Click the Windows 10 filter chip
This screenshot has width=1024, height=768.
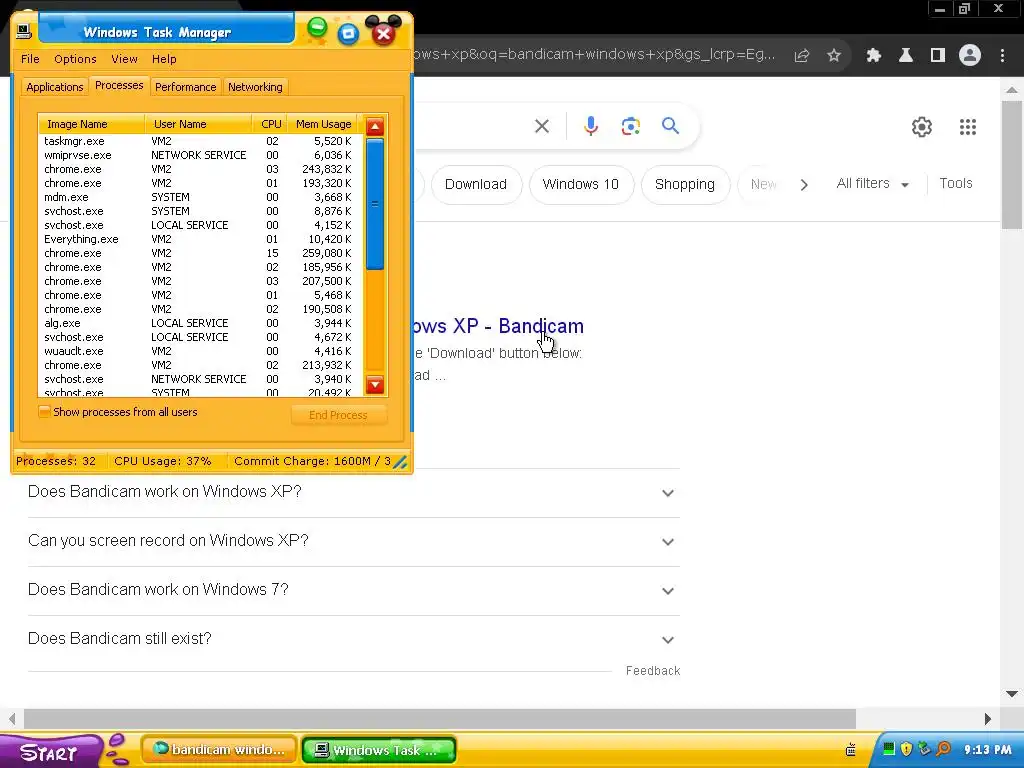[581, 185]
